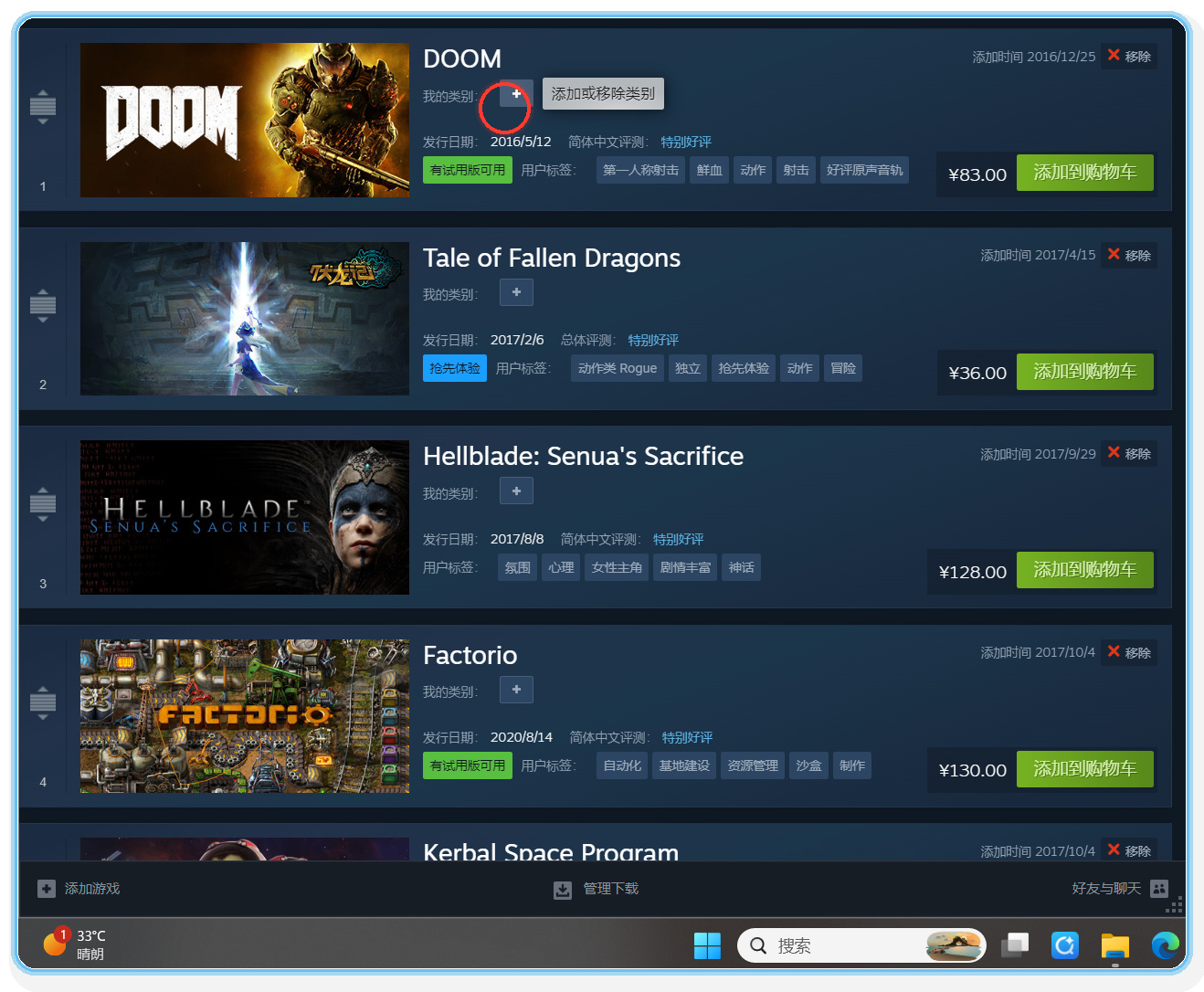Remove Factorio from the wishlist

coord(1129,652)
